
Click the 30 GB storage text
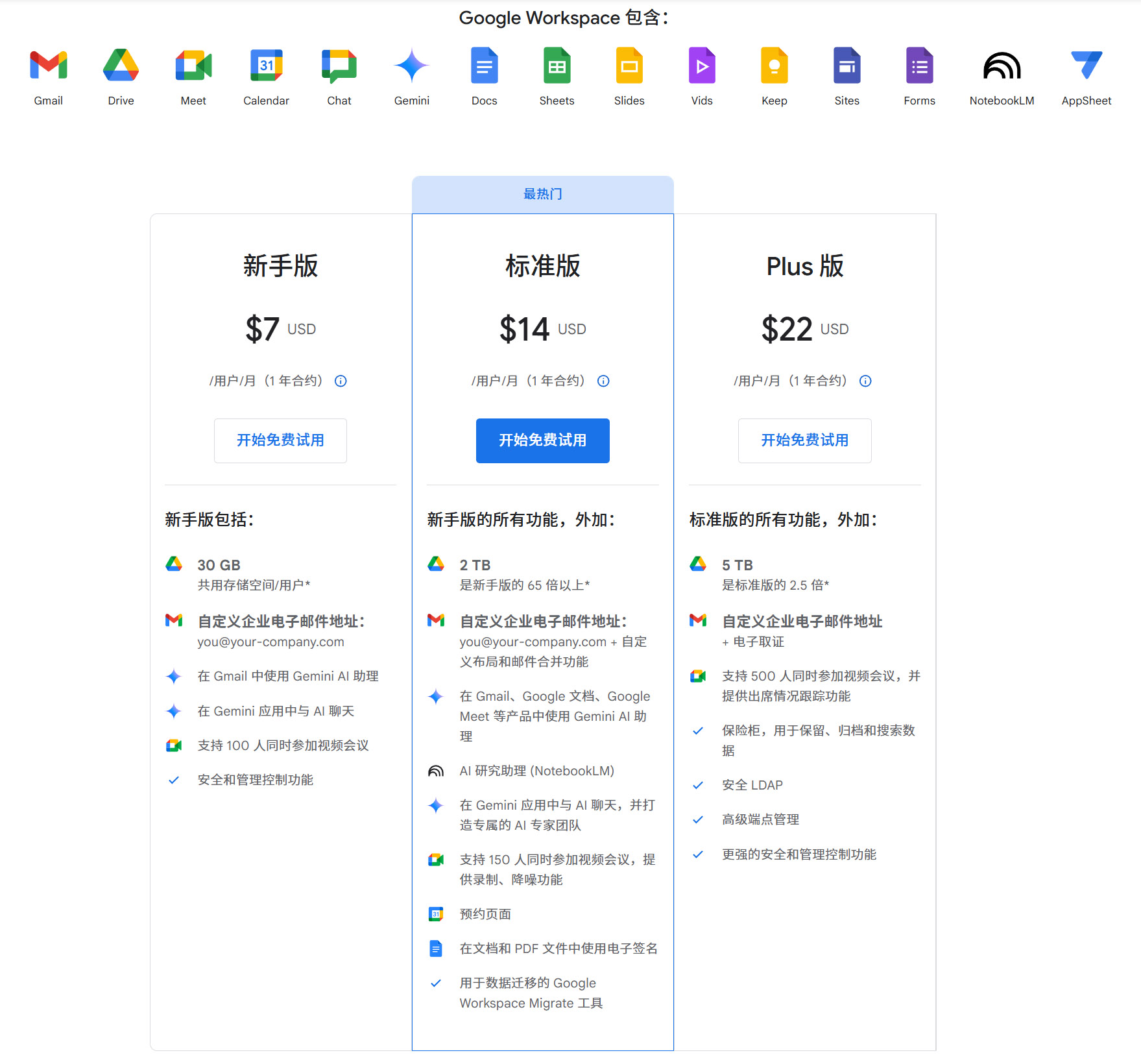tap(219, 565)
